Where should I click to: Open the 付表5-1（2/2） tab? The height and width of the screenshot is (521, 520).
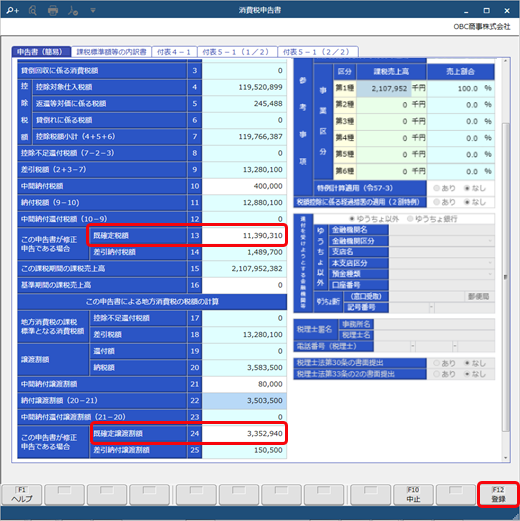point(318,52)
